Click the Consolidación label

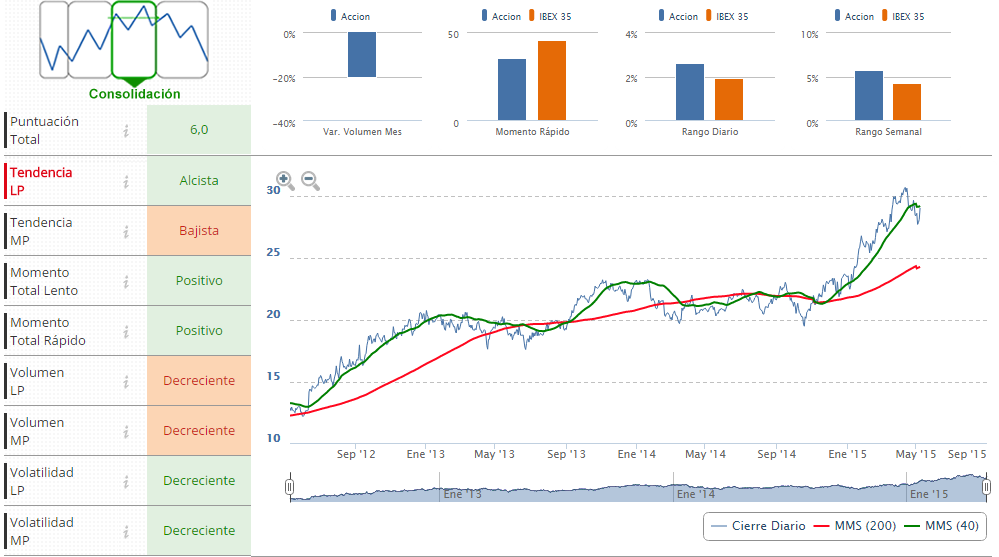tap(134, 94)
